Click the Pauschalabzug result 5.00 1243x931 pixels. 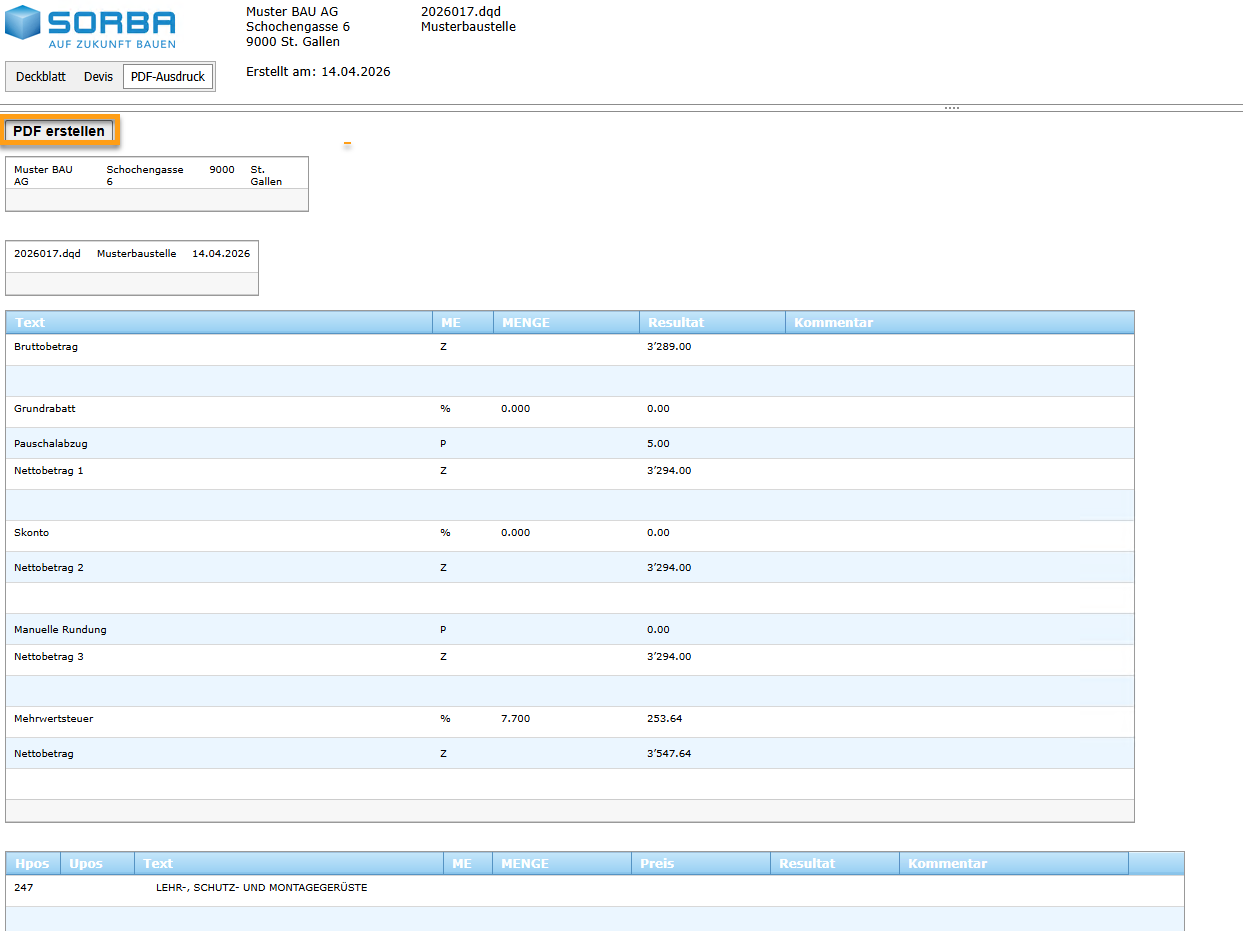658,443
